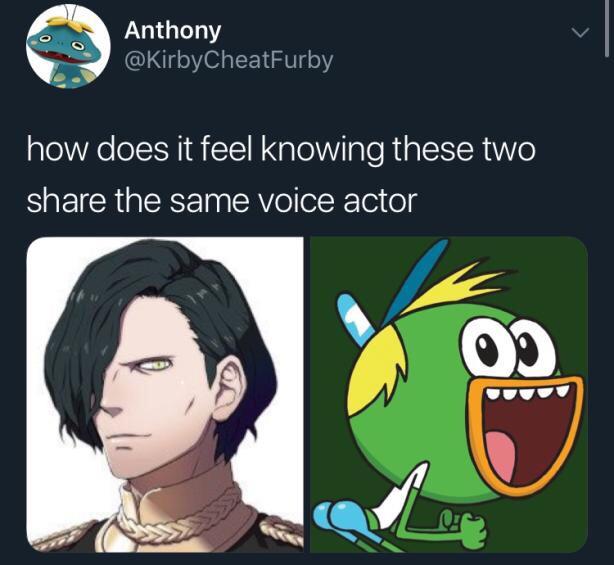Open the green cartoon character image
614x565 pixels.
(x=449, y=394)
